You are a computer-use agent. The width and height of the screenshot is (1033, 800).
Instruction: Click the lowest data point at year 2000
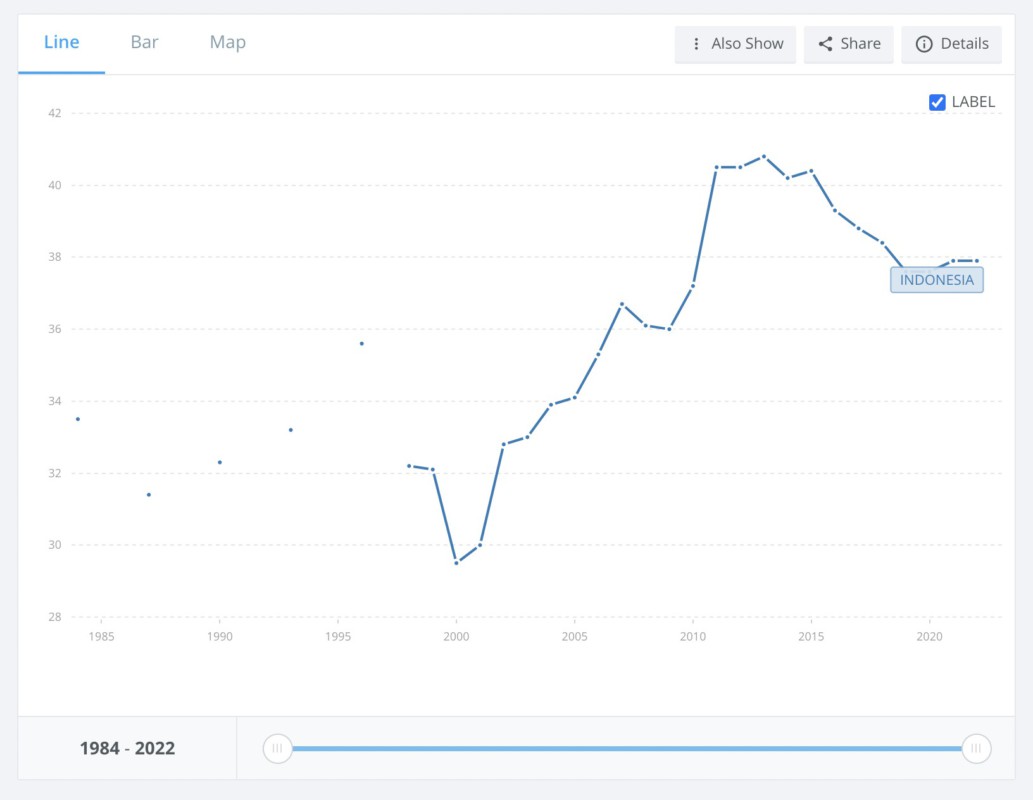456,563
